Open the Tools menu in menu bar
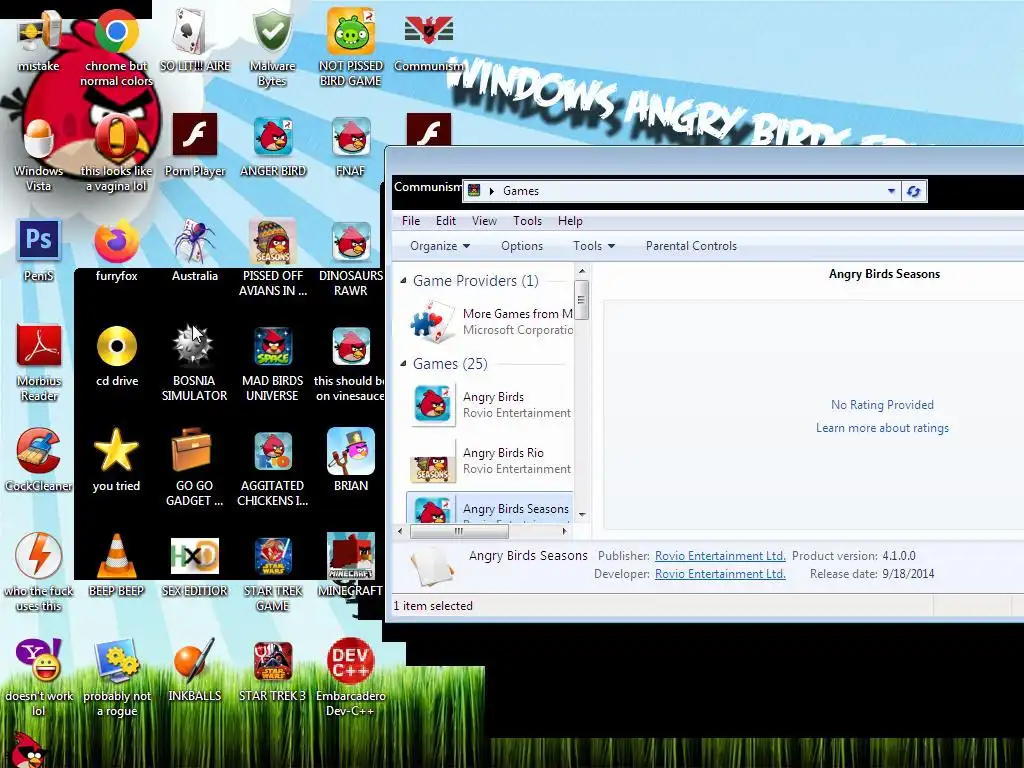Image resolution: width=1024 pixels, height=768 pixels. click(x=527, y=221)
